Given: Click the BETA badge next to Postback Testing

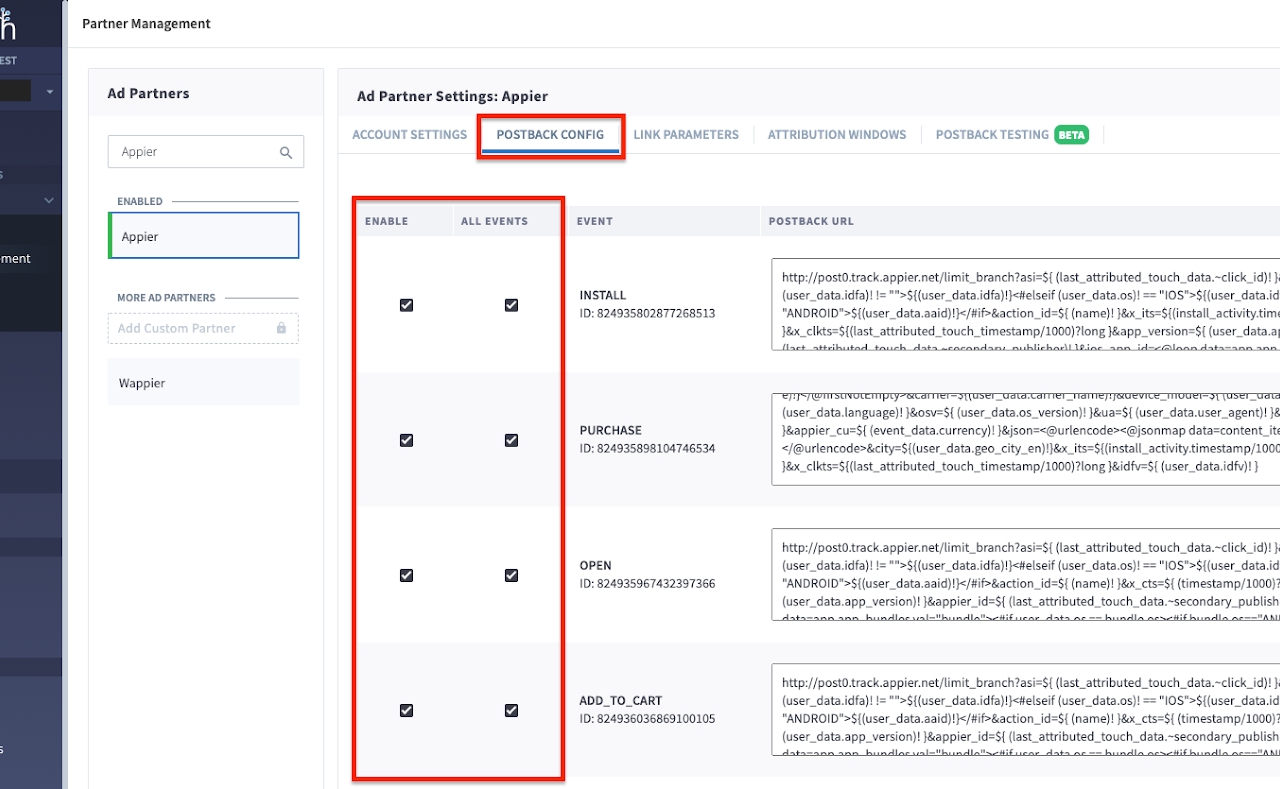Looking at the screenshot, I should 1071,135.
